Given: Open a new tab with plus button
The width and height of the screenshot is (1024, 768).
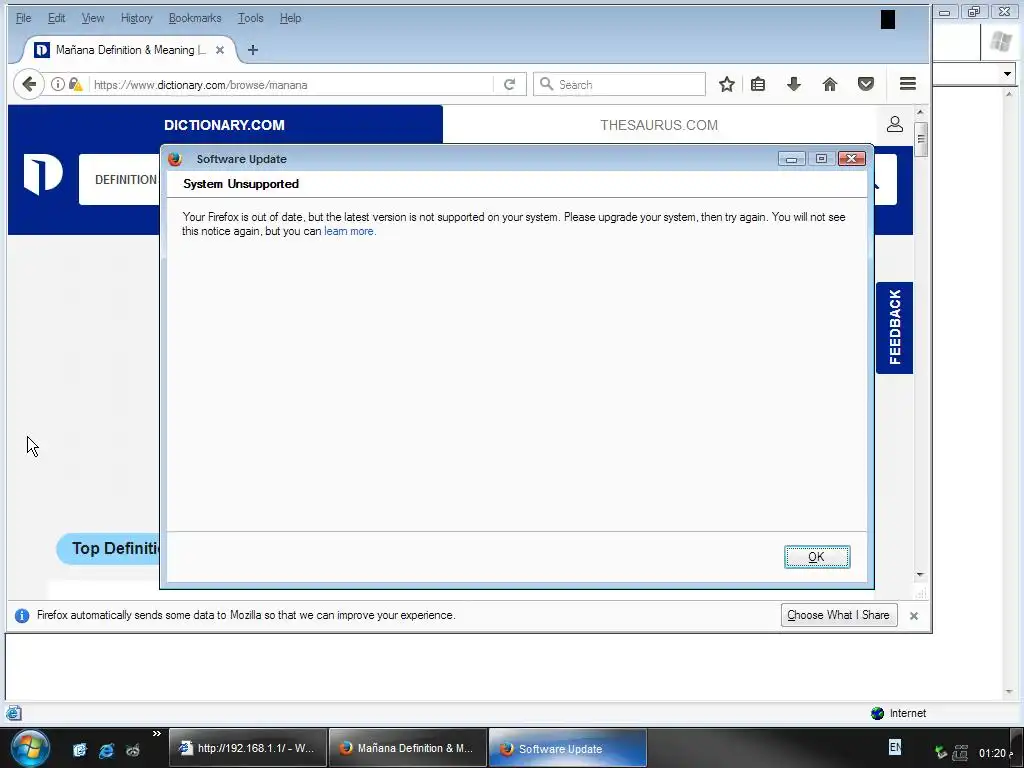Looking at the screenshot, I should pyautogui.click(x=253, y=50).
